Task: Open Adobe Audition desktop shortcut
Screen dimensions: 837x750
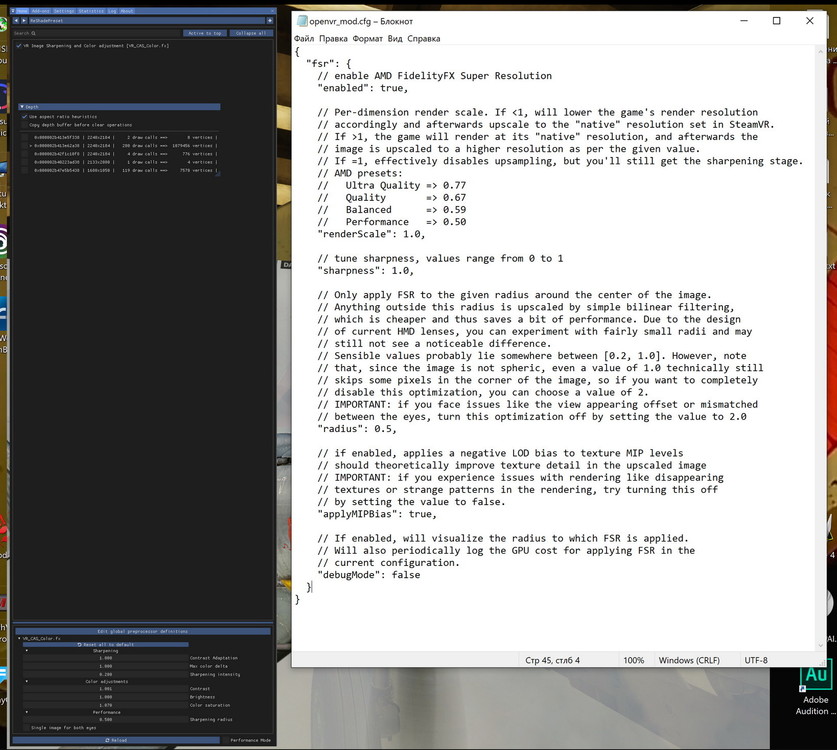Action: [815, 689]
